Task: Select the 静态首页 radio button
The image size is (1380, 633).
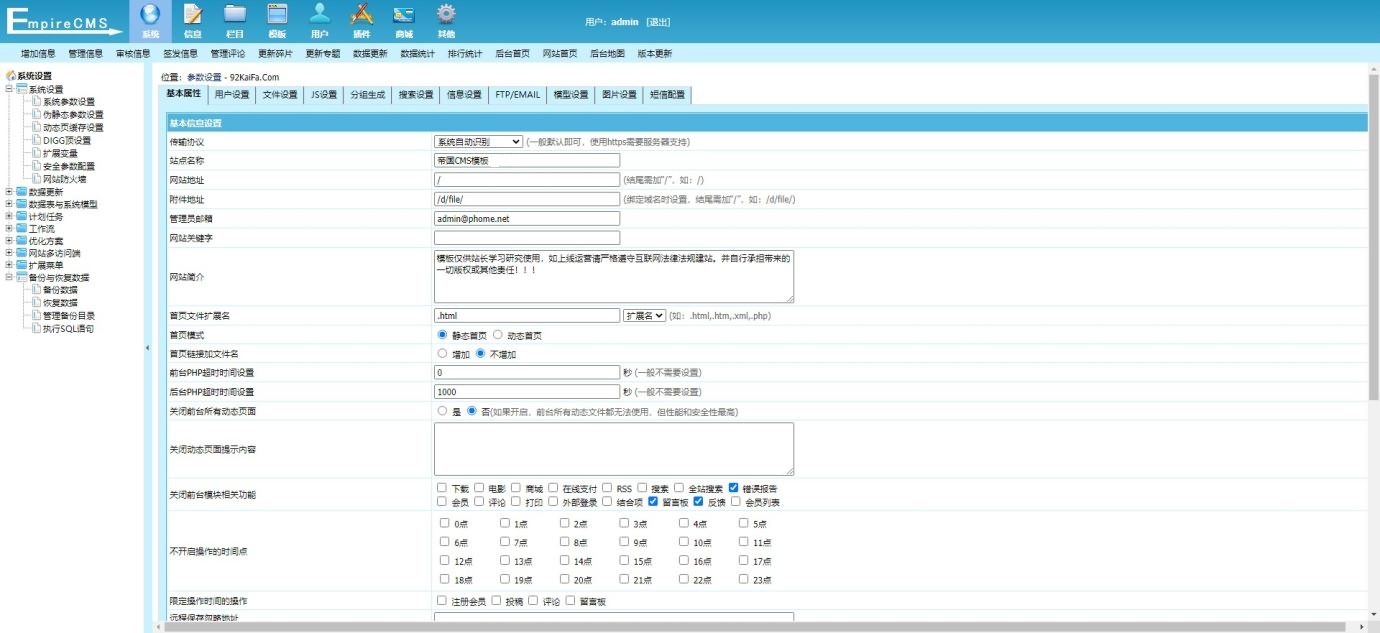Action: 443,335
